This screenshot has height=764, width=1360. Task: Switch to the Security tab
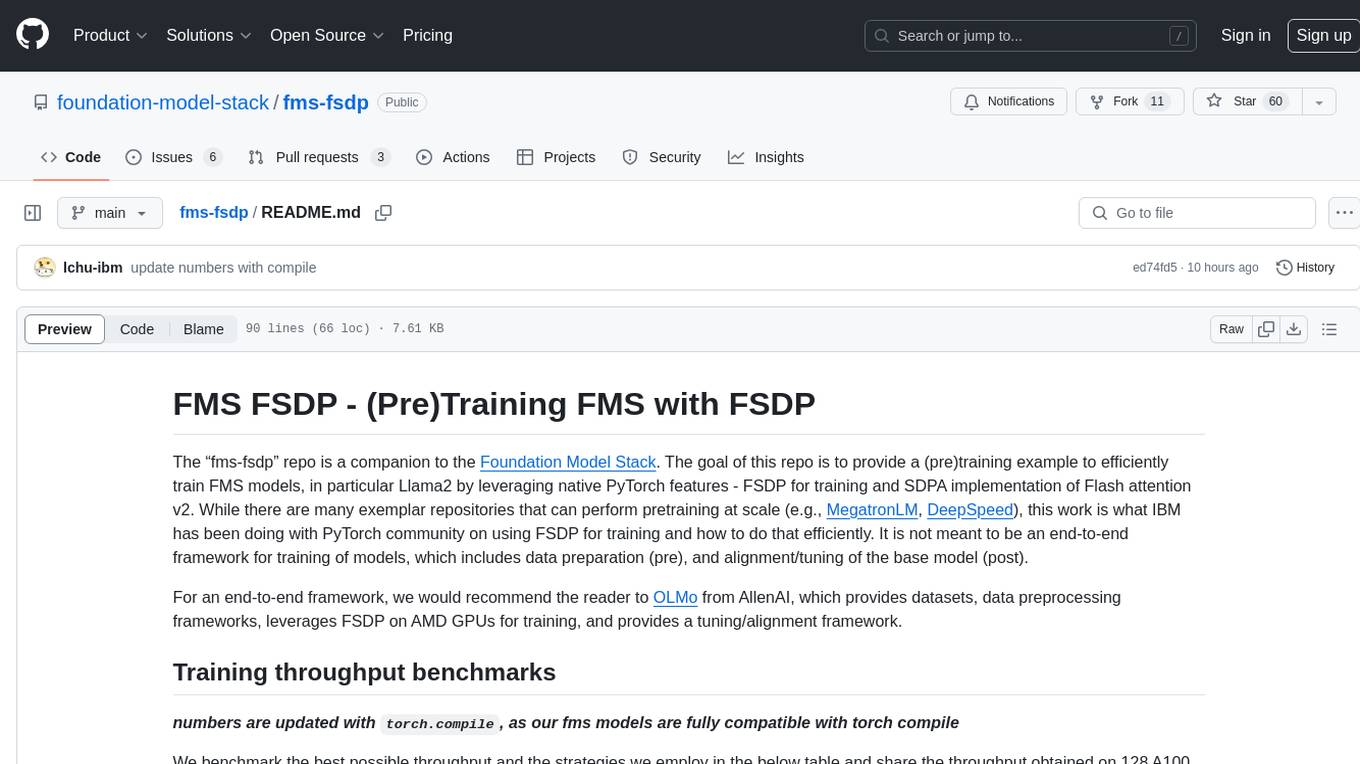661,157
